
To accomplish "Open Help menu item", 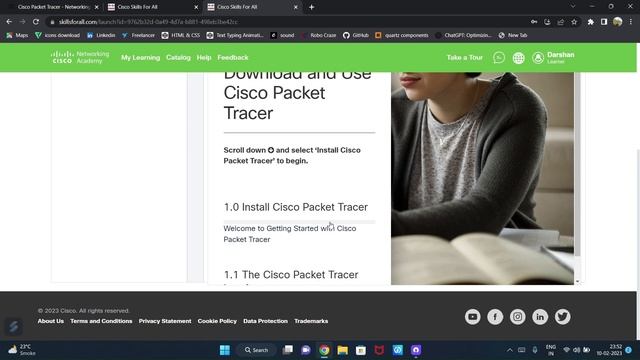I will [x=204, y=58].
